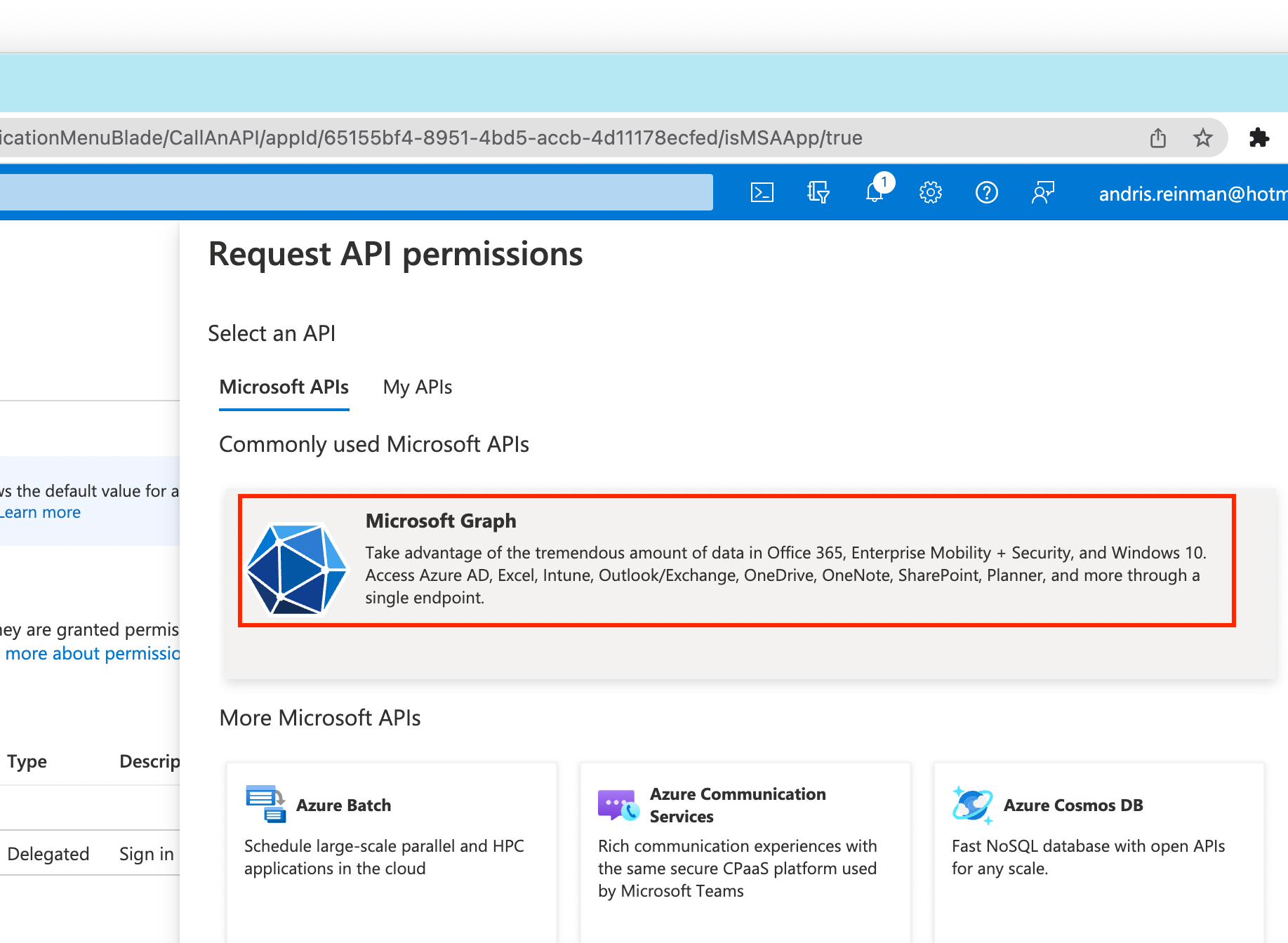Click the Sign in description cell
The image size is (1288, 943).
pos(147,854)
